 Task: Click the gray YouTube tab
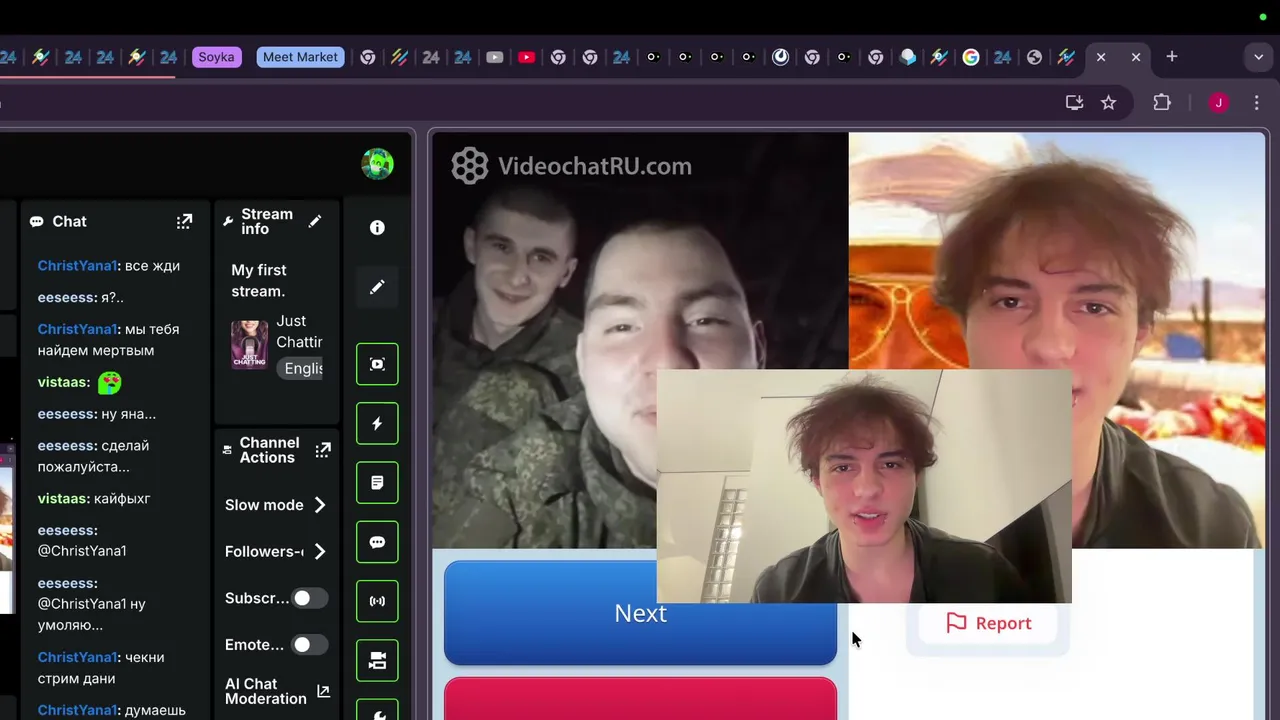tap(494, 57)
